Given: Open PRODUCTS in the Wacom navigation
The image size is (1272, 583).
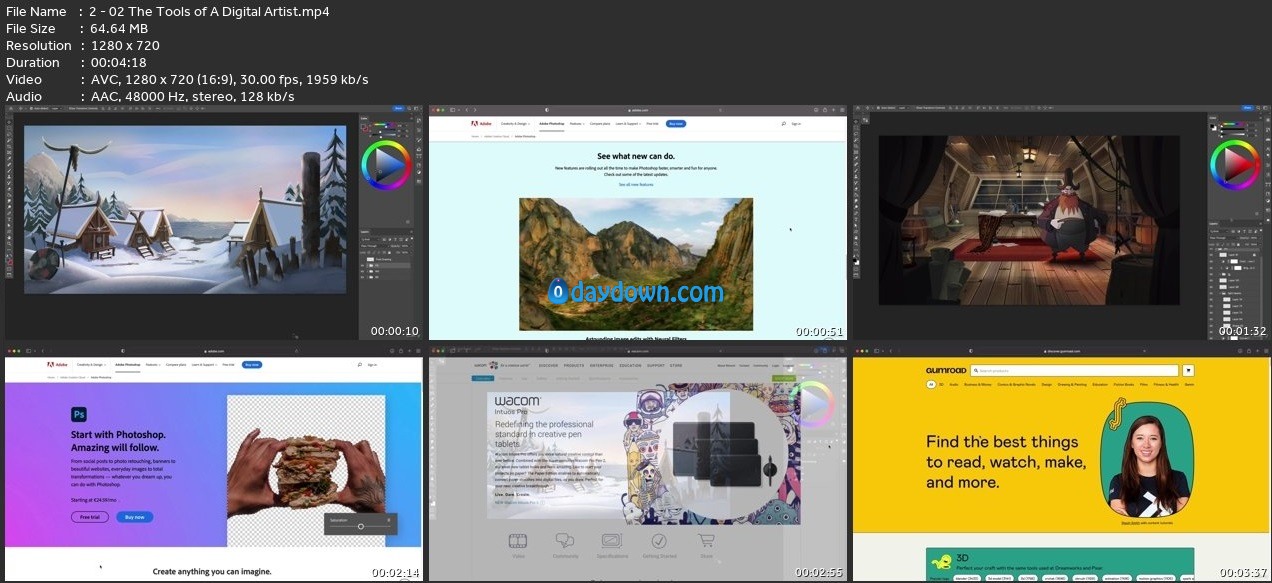Looking at the screenshot, I should 573,365.
